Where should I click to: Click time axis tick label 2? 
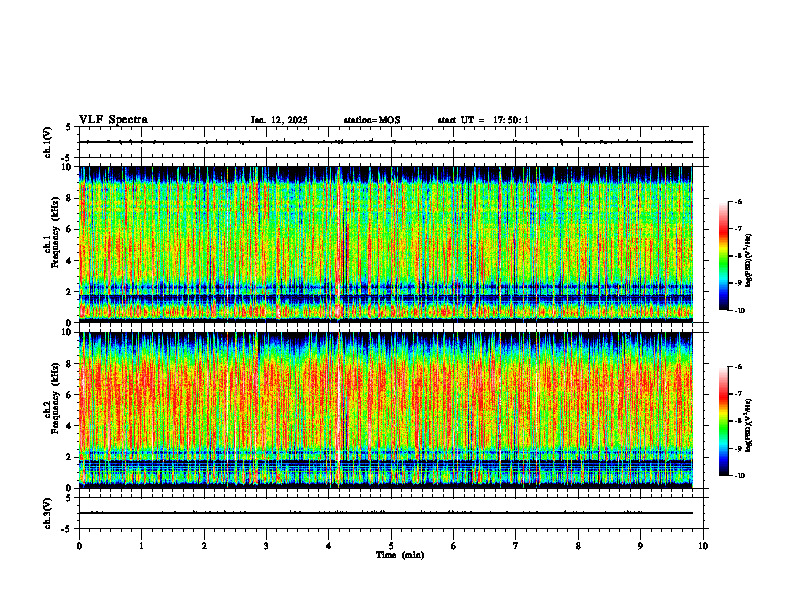coord(204,546)
